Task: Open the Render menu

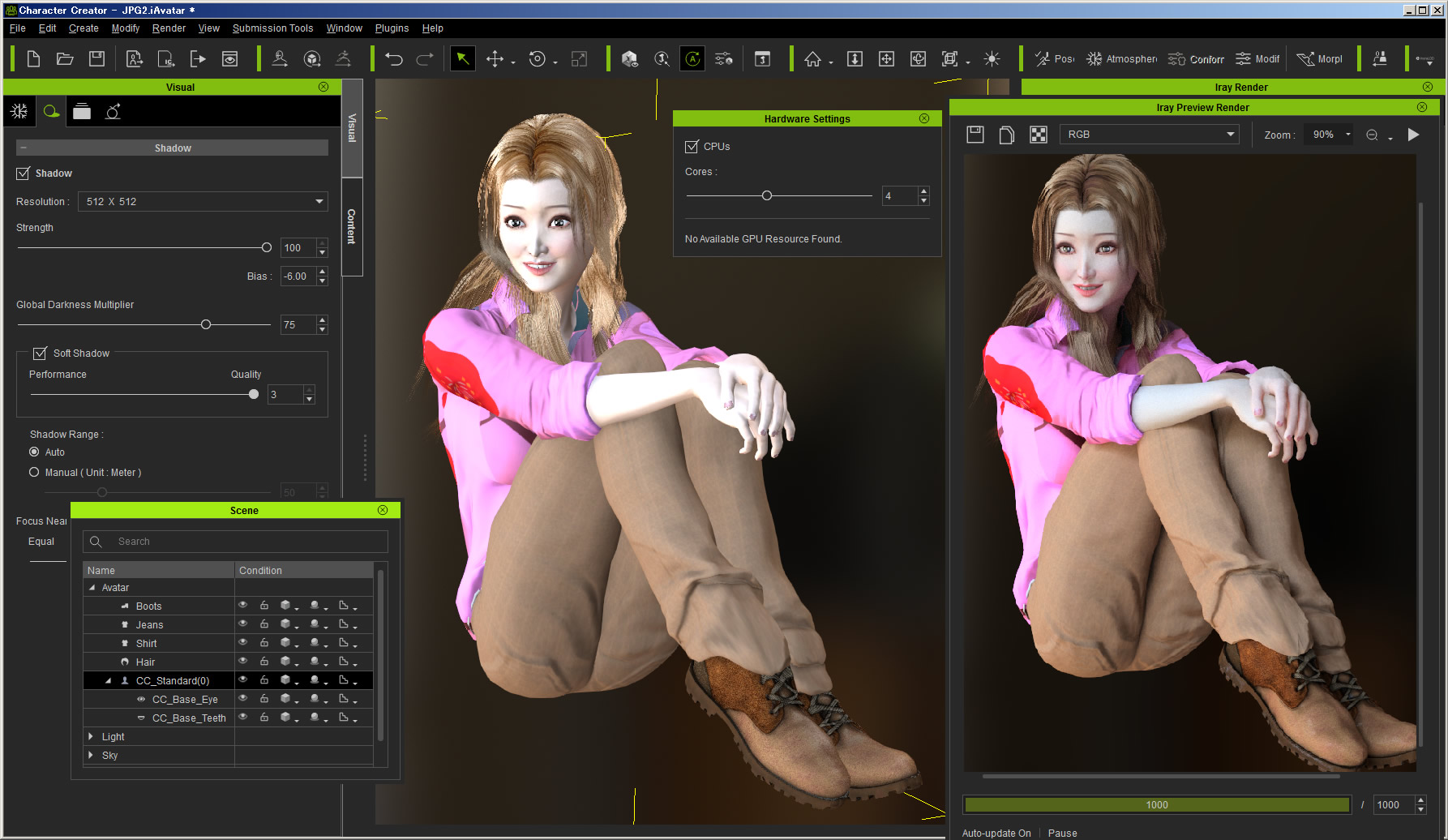Action: [169, 28]
